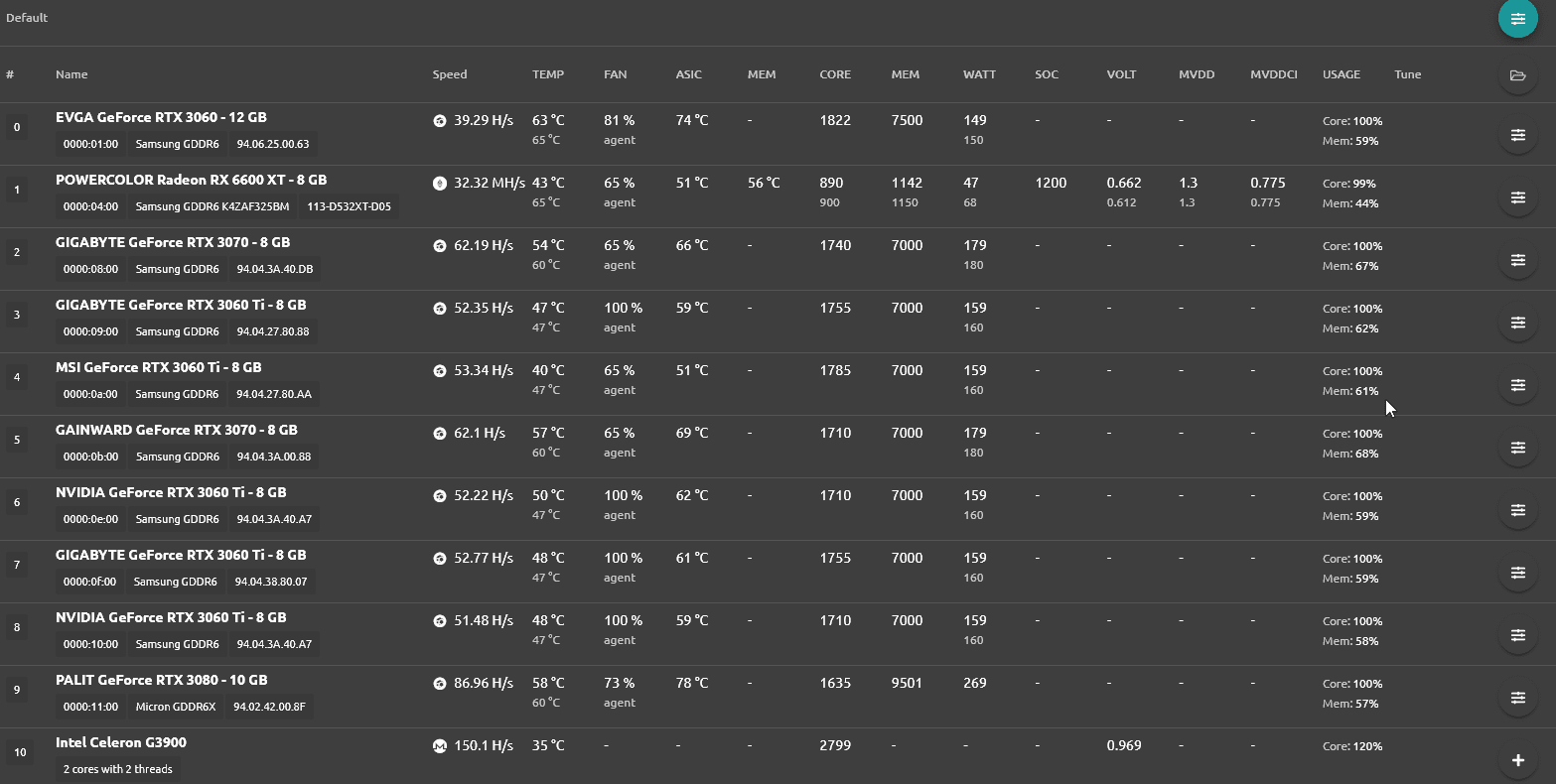The width and height of the screenshot is (1556, 784).
Task: Click the folder icon in the header row
Action: [x=1517, y=74]
